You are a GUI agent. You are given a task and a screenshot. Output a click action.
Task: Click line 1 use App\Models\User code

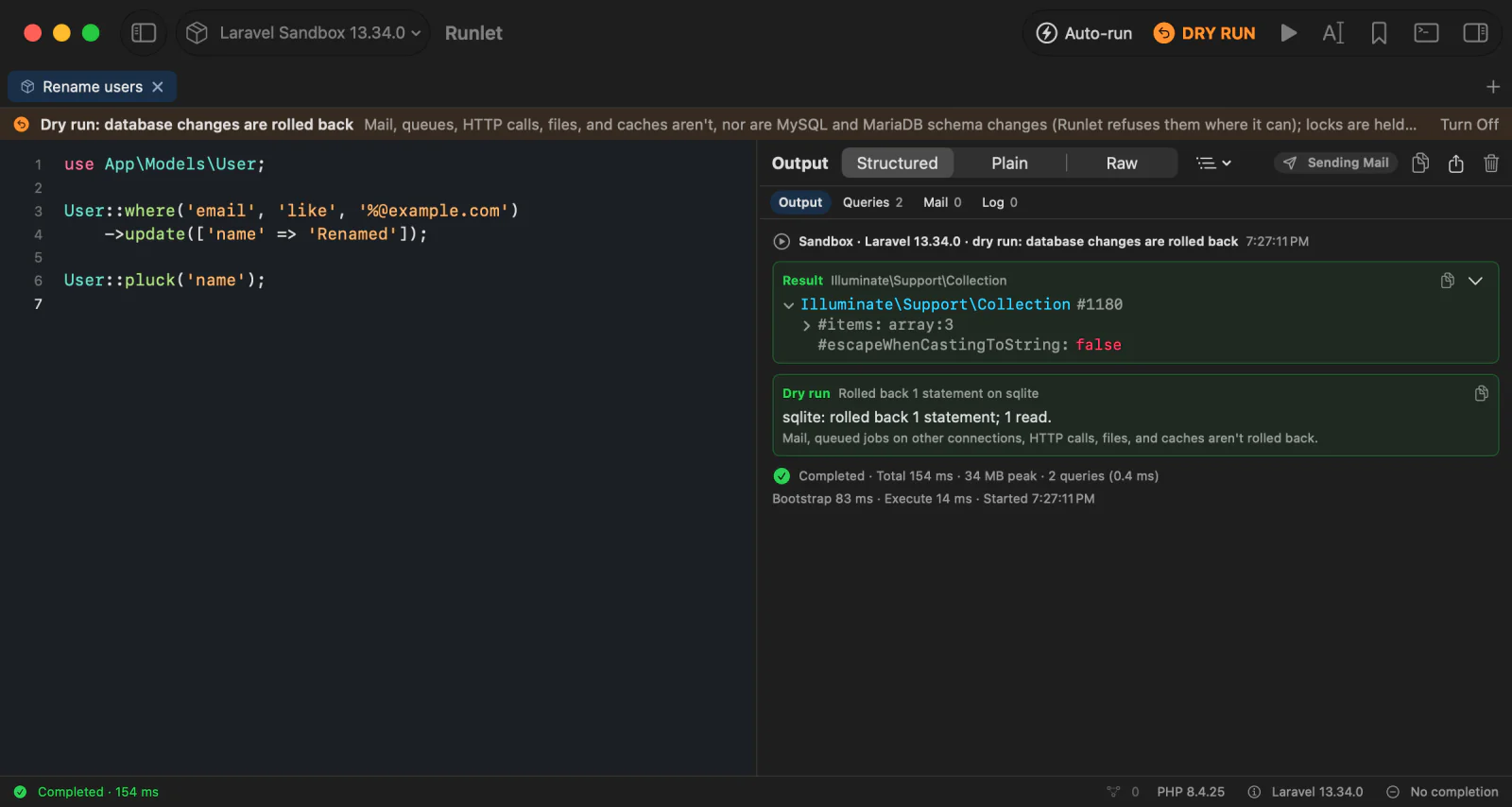pyautogui.click(x=164, y=164)
